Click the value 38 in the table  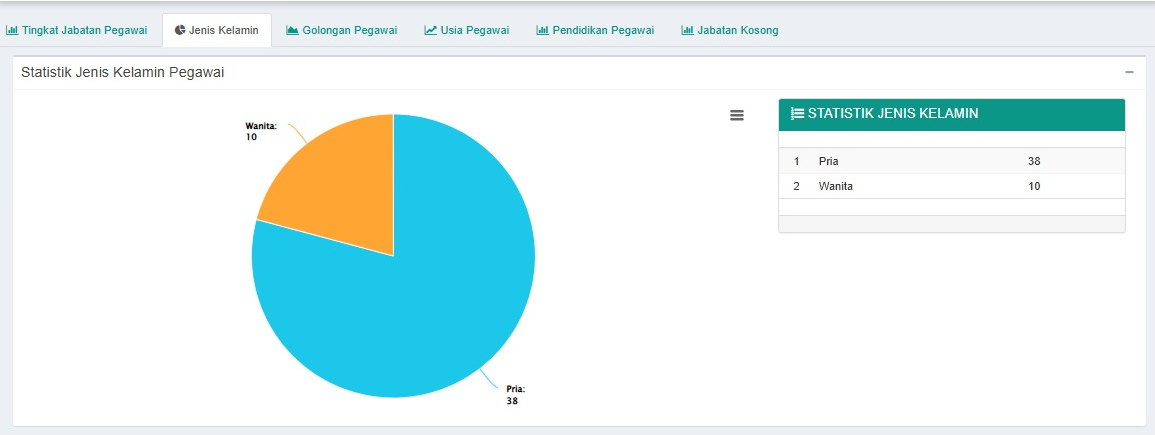(x=1034, y=161)
